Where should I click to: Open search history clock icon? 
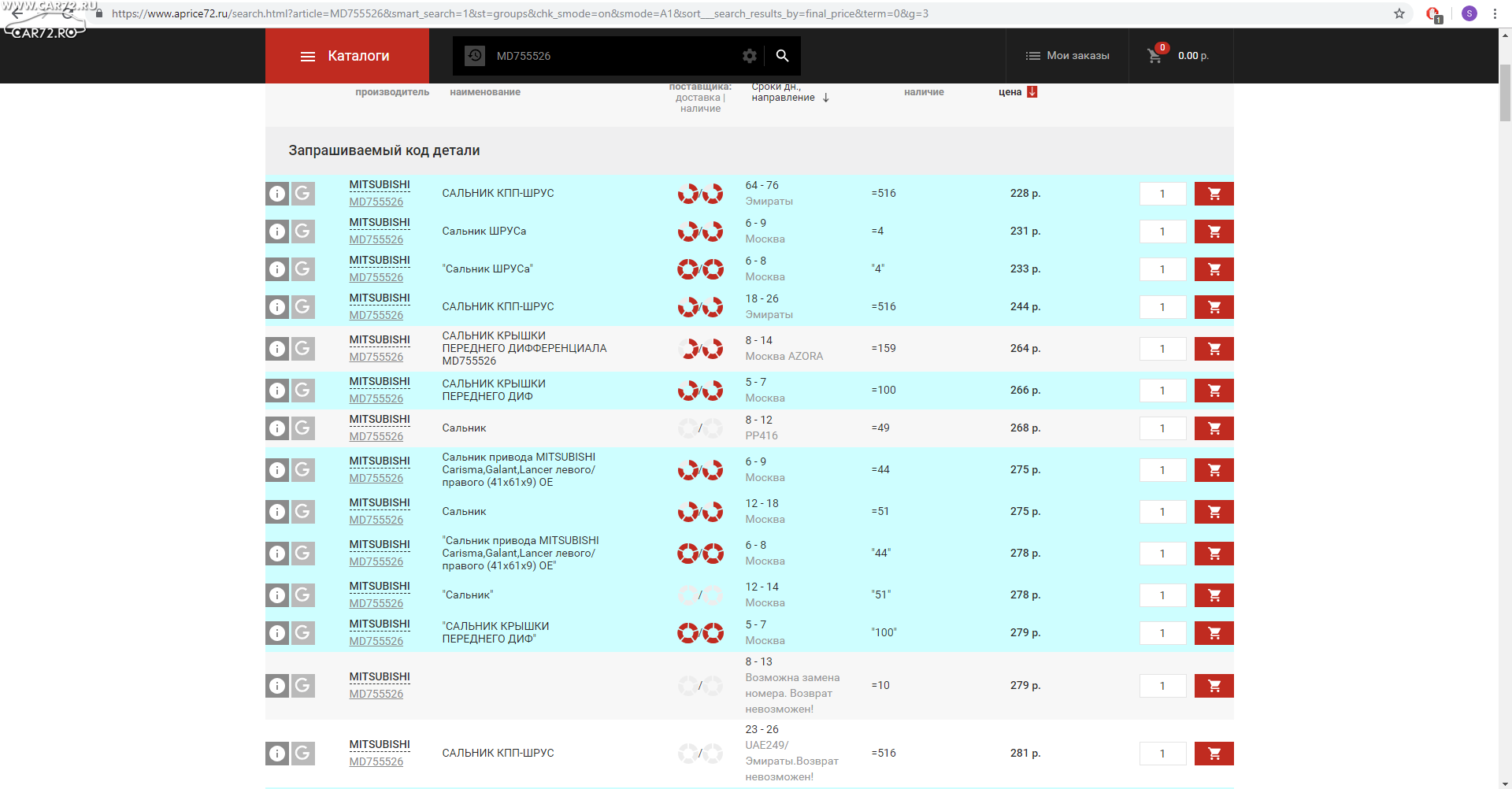tap(475, 56)
